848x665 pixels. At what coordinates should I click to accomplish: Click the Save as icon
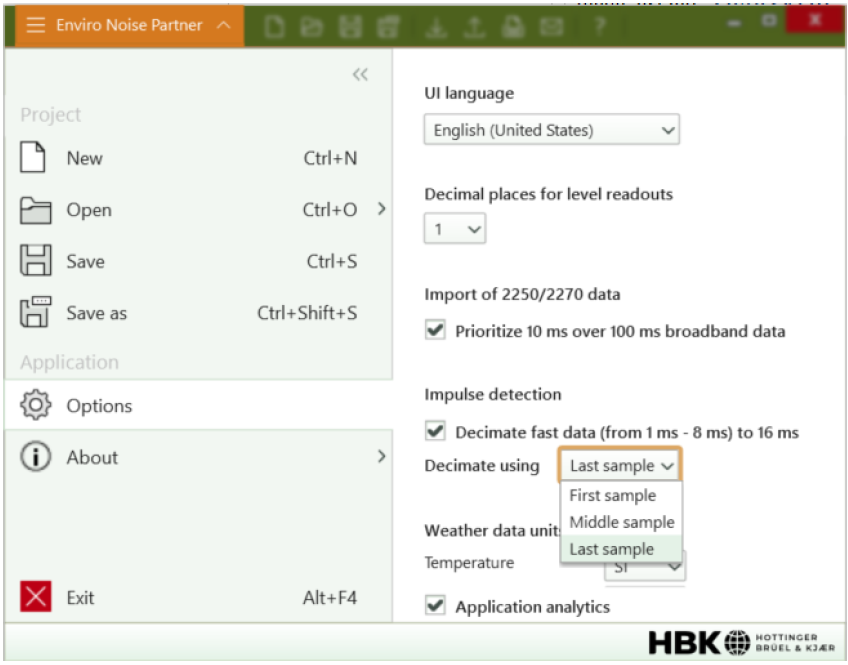click(x=35, y=313)
